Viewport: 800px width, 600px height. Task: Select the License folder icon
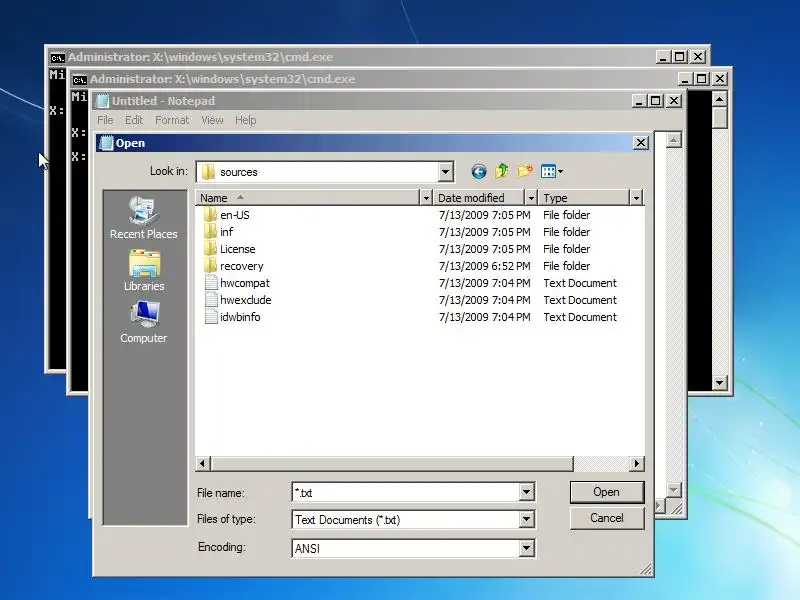(210, 249)
